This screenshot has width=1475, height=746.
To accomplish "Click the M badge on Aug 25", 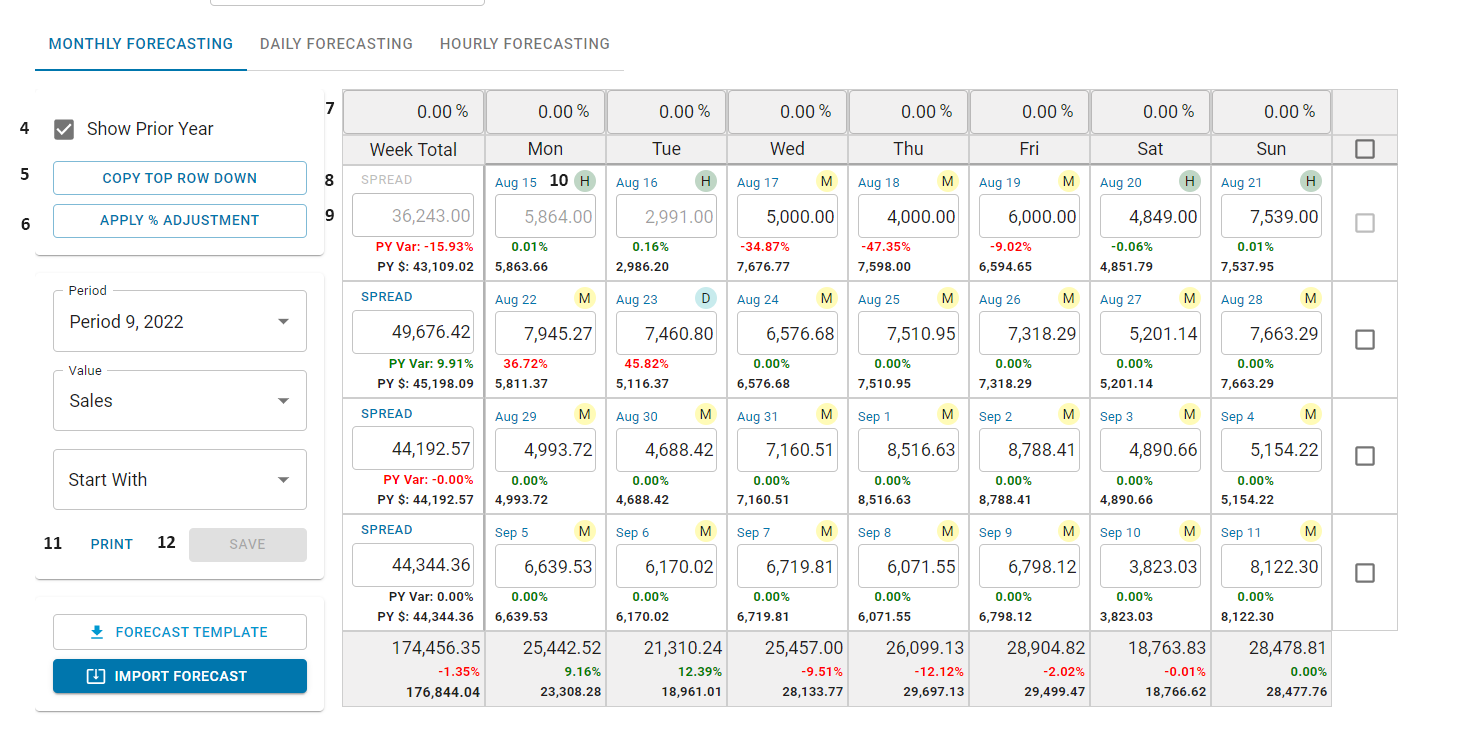I will click(x=948, y=298).
